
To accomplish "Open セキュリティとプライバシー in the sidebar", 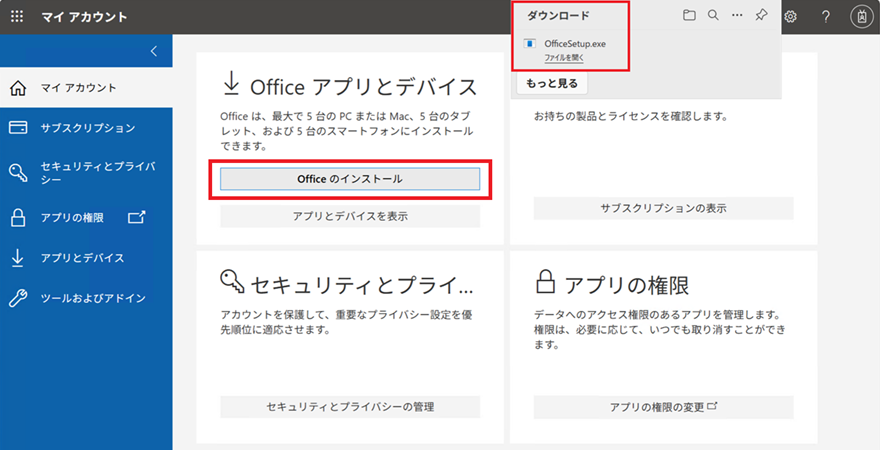I will click(x=86, y=172).
